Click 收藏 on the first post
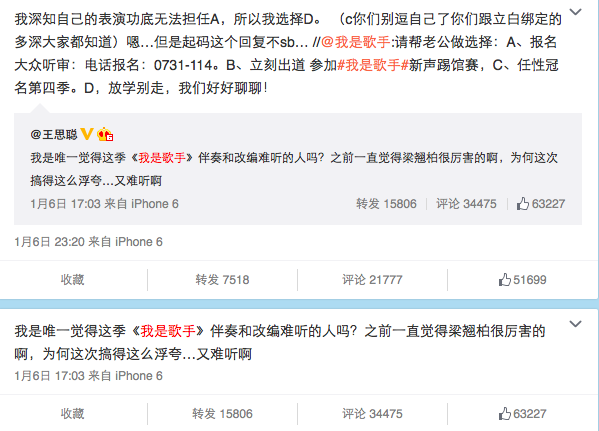Viewport: 599px width, 431px height. click(x=72, y=280)
